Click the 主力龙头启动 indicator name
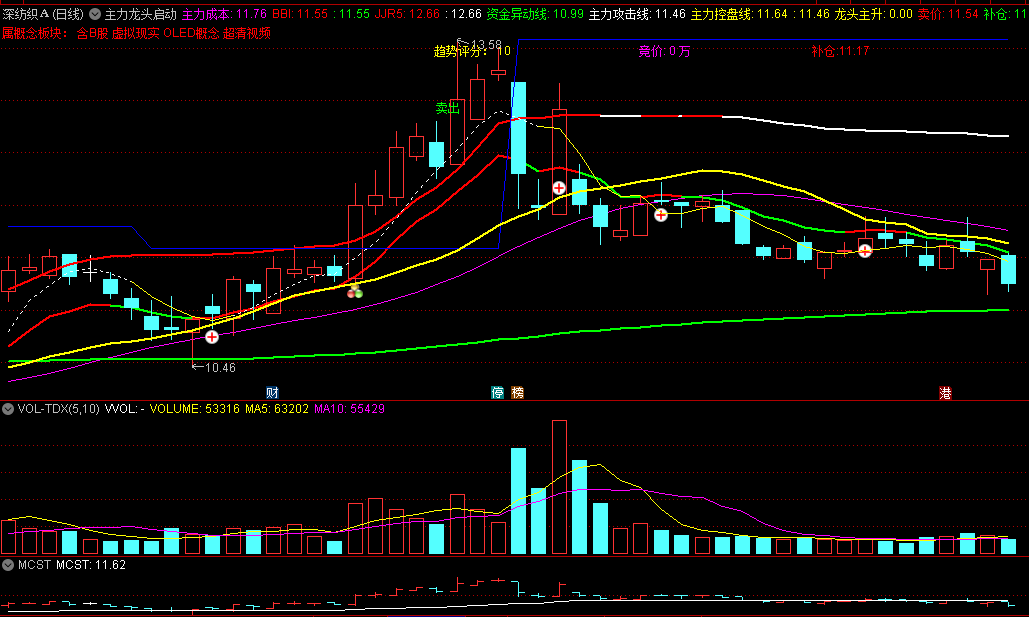The width and height of the screenshot is (1029, 617). (140, 14)
